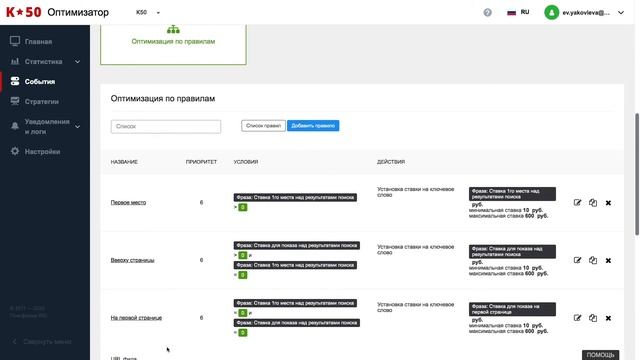The image size is (640, 360).
Task: Collapse the menu via Свернуть меню
Action: coord(42,341)
